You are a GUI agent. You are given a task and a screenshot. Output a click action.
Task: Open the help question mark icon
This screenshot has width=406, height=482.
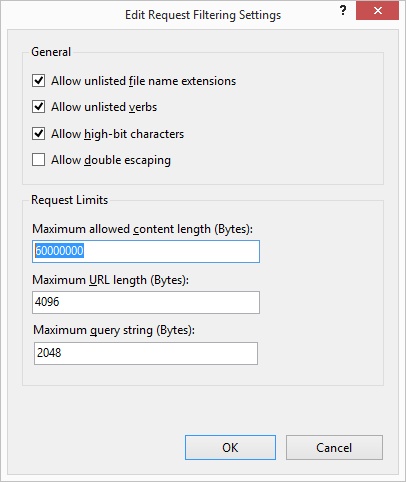[x=343, y=10]
